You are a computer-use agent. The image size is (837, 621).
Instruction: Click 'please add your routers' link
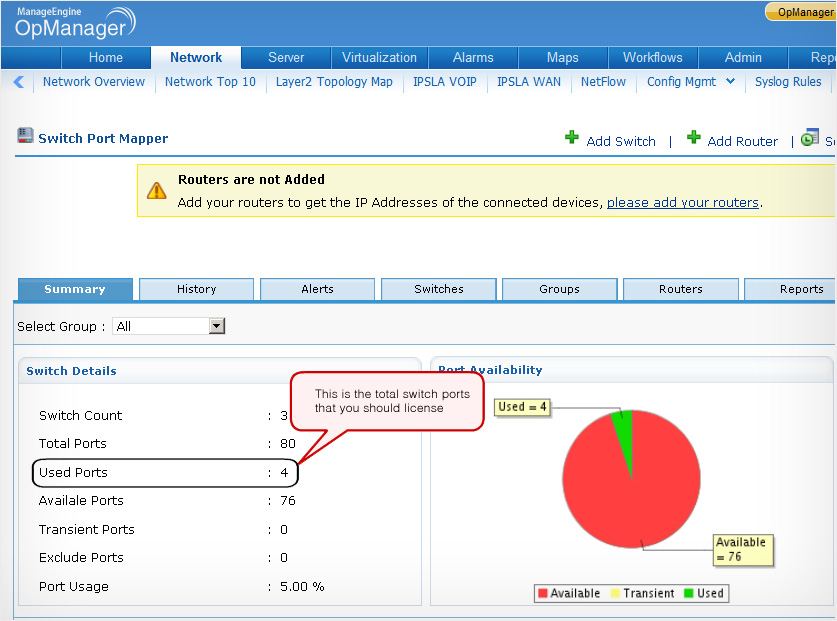pyautogui.click(x=683, y=202)
